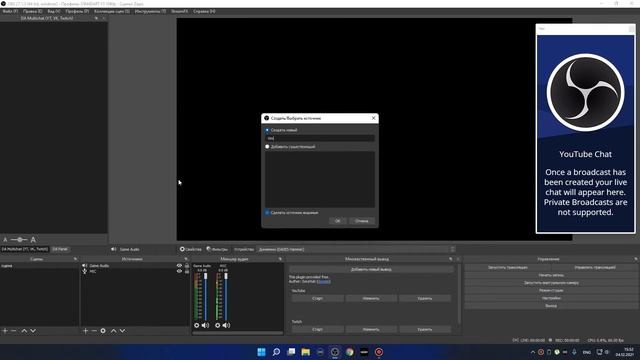
Task: Pop out the Sources dock
Action: tap(186, 259)
